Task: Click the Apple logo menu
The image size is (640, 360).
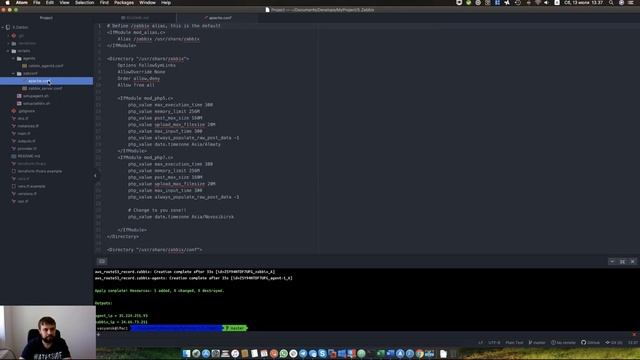Action: [x=7, y=2]
